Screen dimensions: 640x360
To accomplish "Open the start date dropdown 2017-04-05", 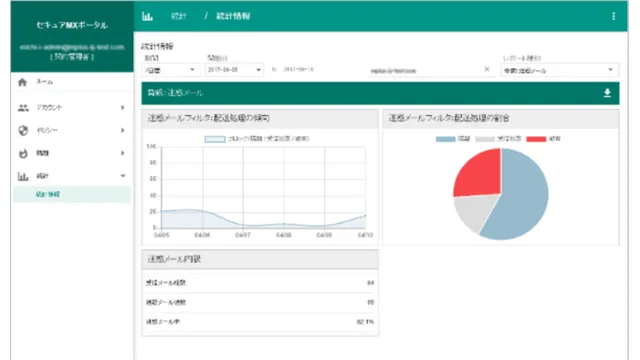I will [x=234, y=70].
